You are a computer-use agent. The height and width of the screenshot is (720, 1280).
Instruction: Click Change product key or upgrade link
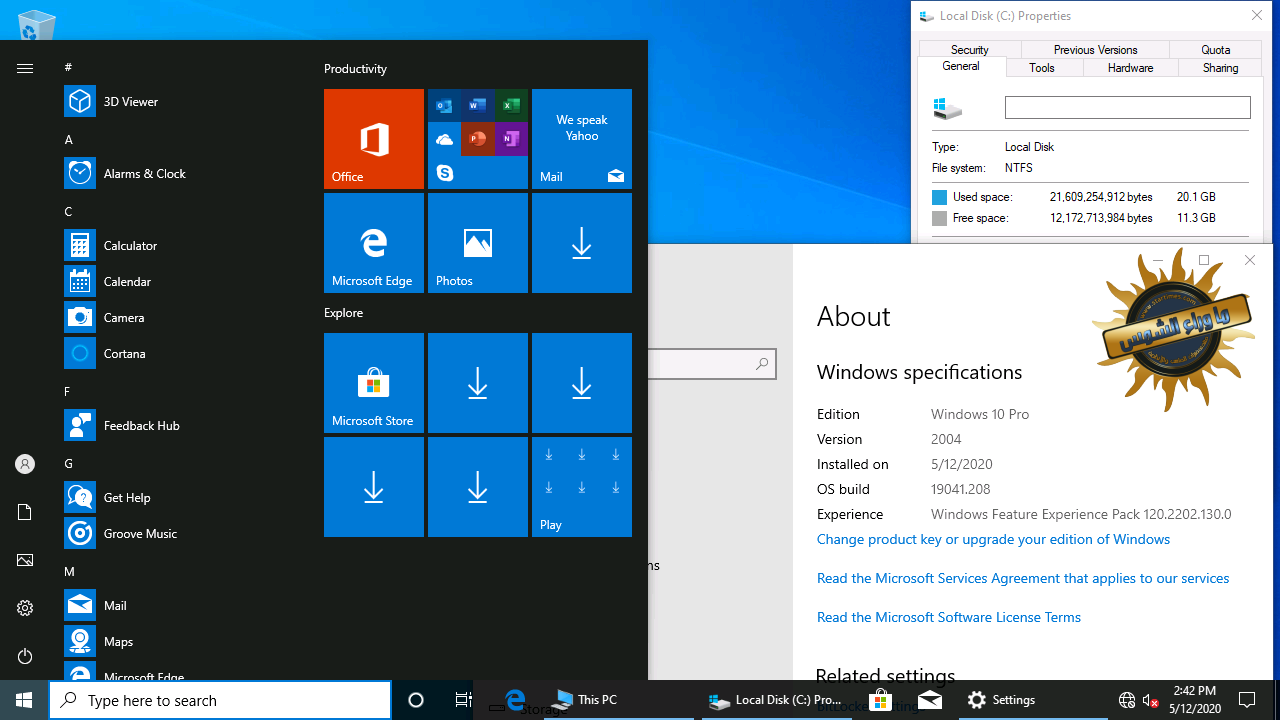tap(993, 539)
